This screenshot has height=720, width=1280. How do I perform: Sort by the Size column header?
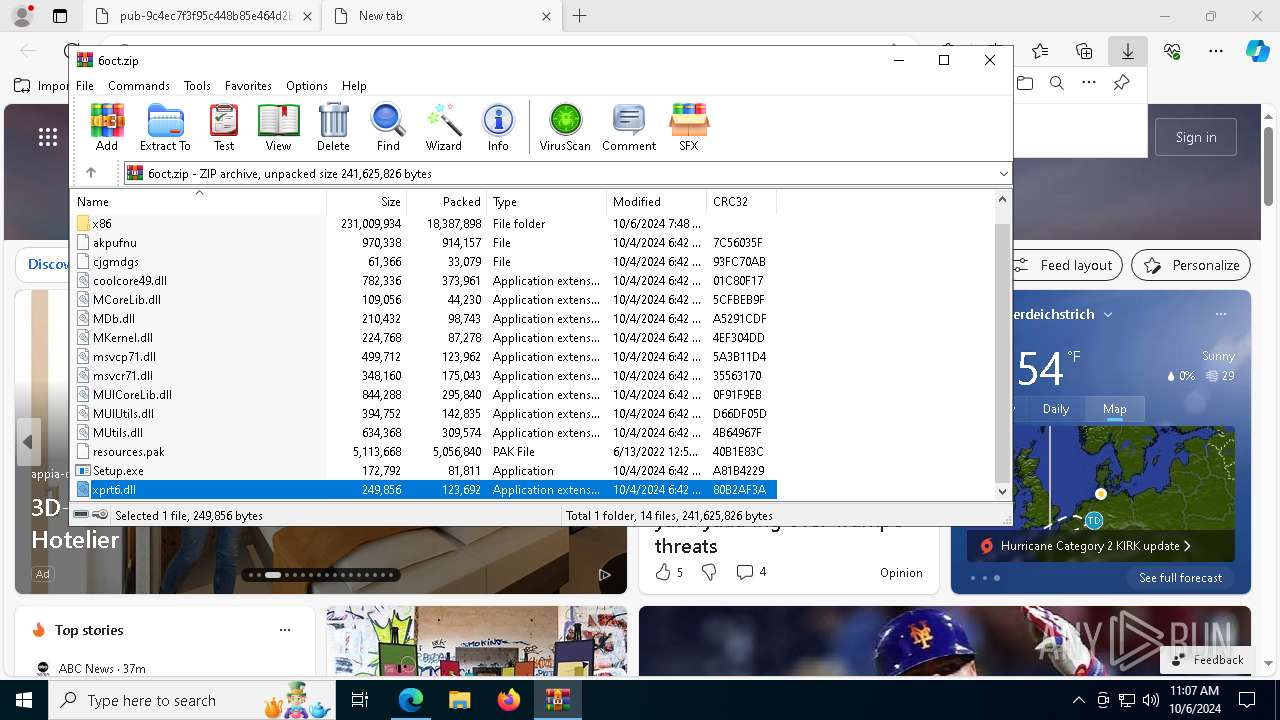pyautogui.click(x=366, y=202)
